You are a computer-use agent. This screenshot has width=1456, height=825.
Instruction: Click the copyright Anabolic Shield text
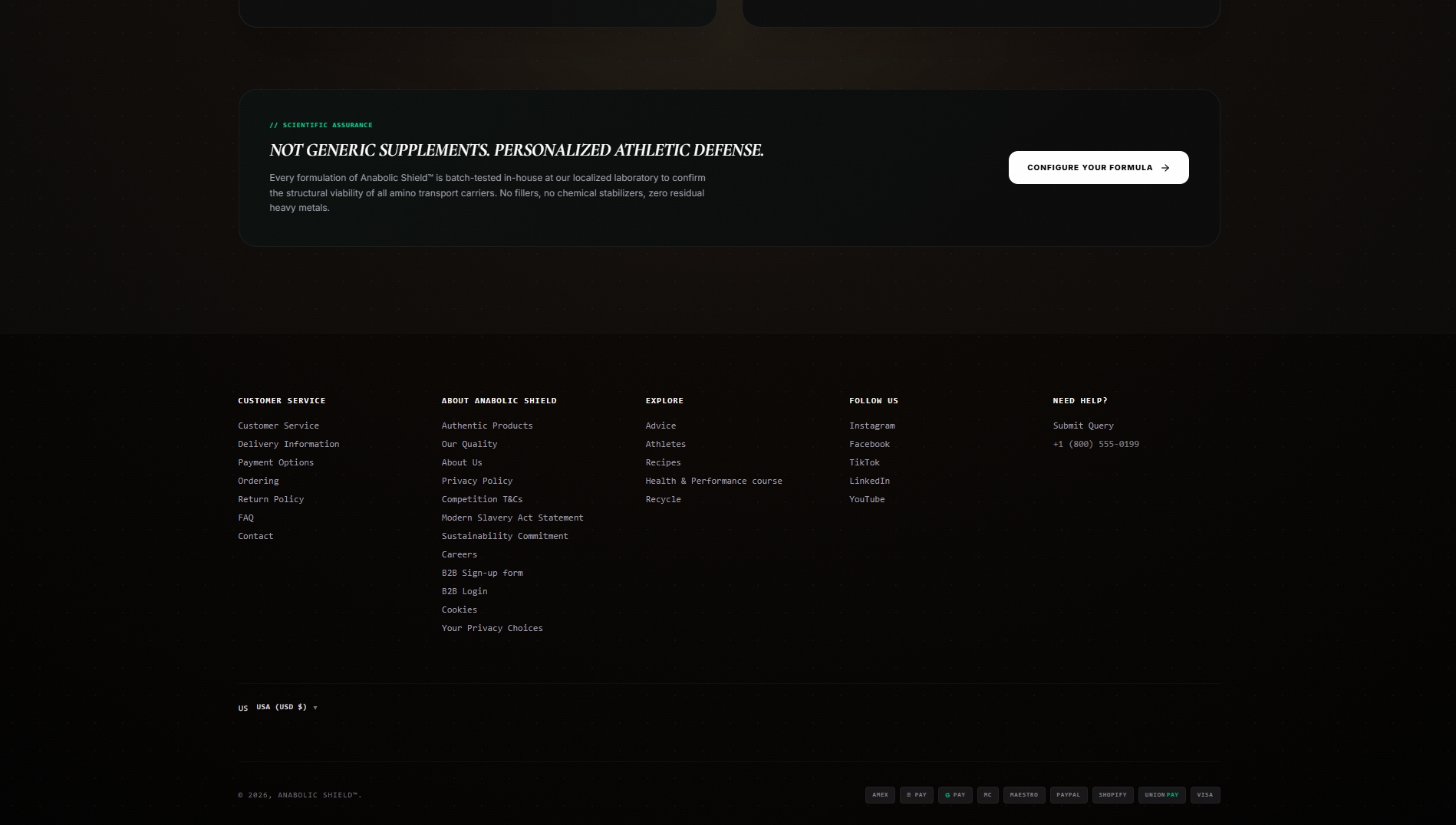[300, 795]
